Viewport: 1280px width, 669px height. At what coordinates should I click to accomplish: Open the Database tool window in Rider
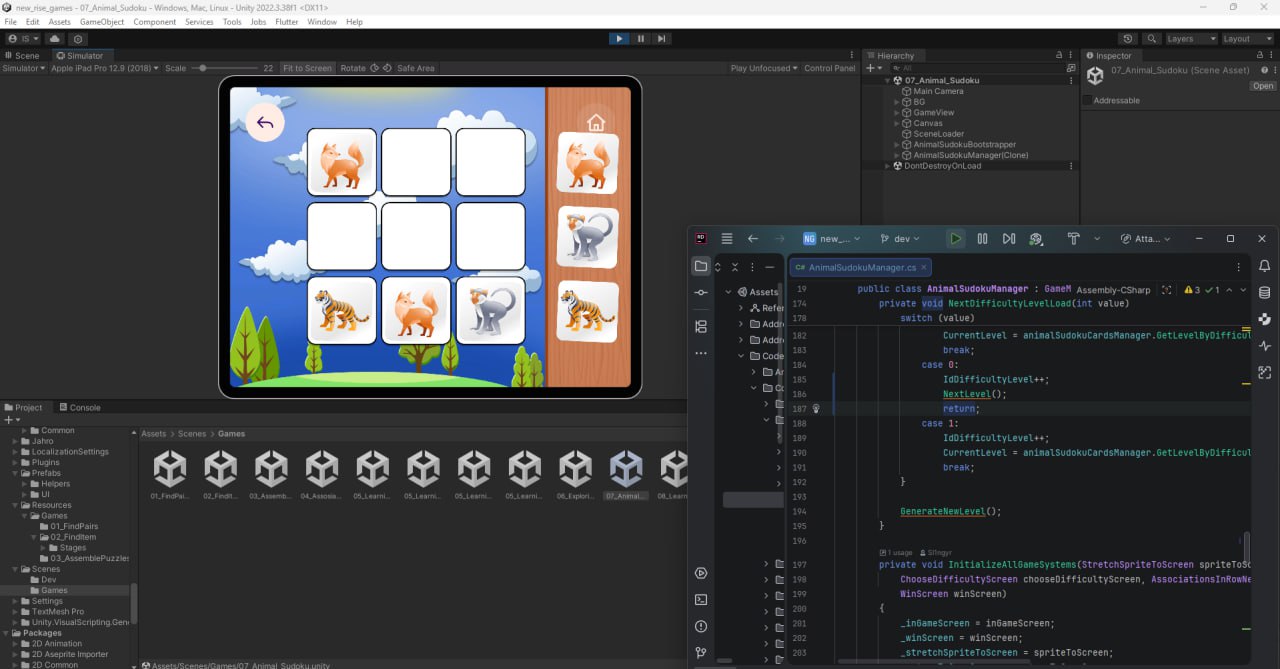(1264, 293)
